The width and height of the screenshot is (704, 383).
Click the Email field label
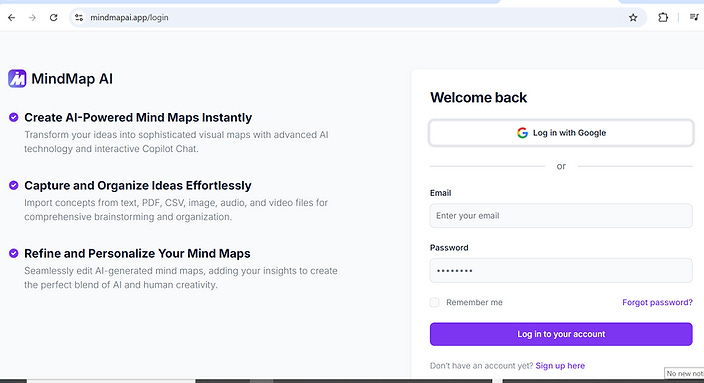pos(440,193)
